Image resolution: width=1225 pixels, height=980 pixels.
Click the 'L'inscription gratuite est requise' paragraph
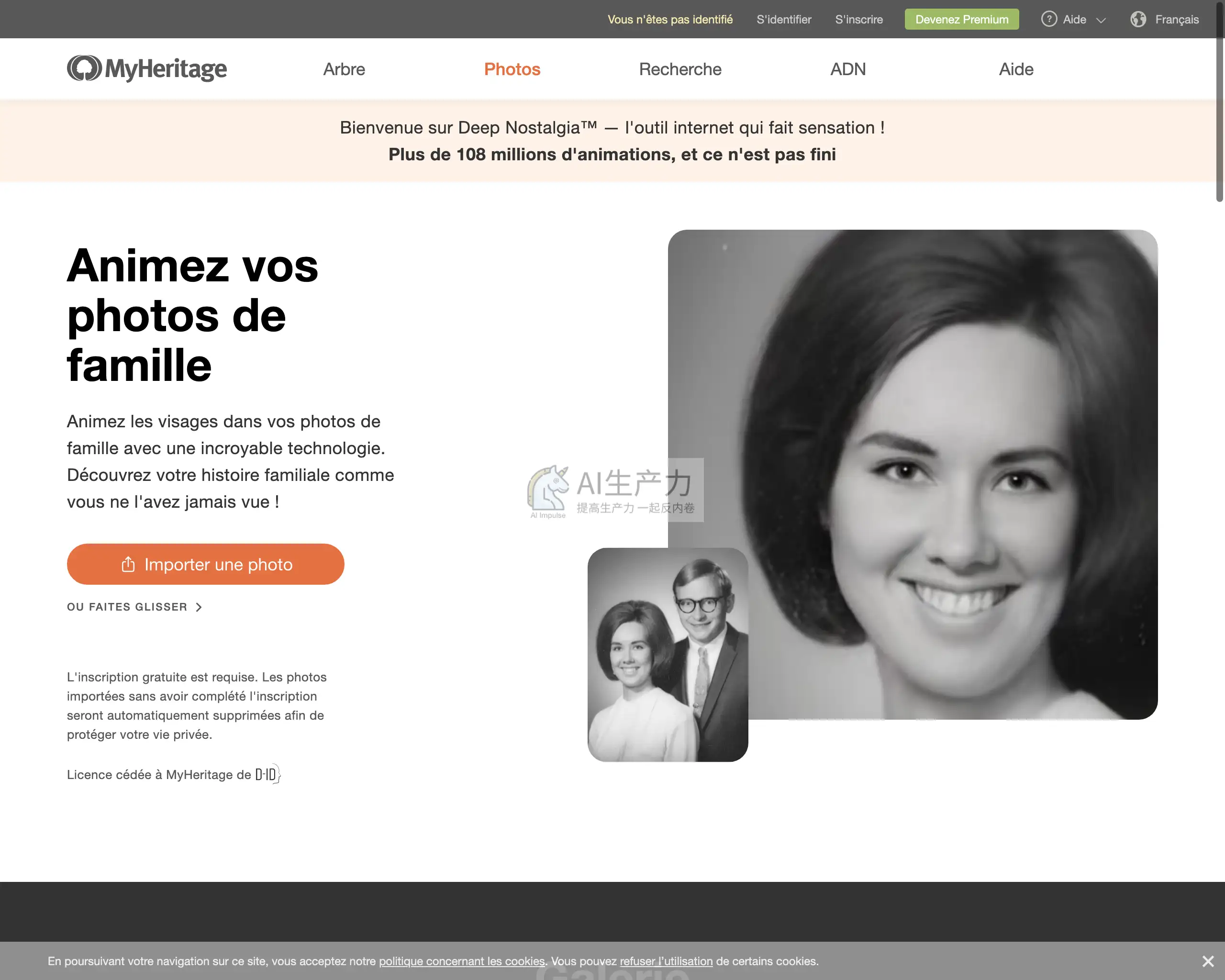click(x=197, y=706)
